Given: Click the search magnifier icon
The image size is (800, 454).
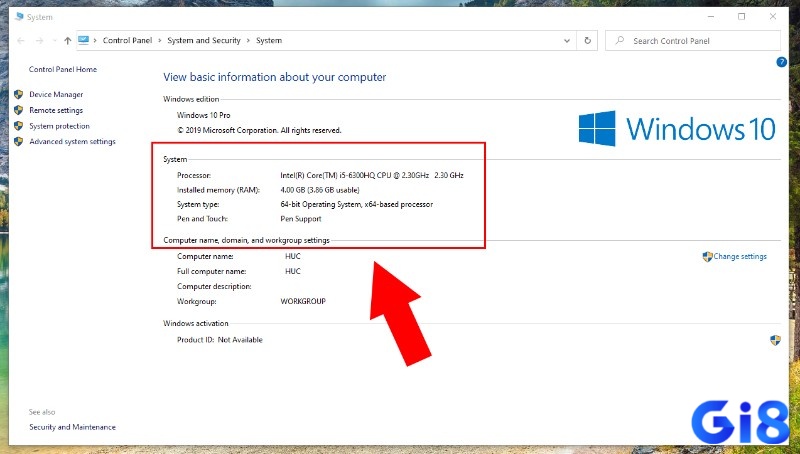Looking at the screenshot, I should pos(619,40).
